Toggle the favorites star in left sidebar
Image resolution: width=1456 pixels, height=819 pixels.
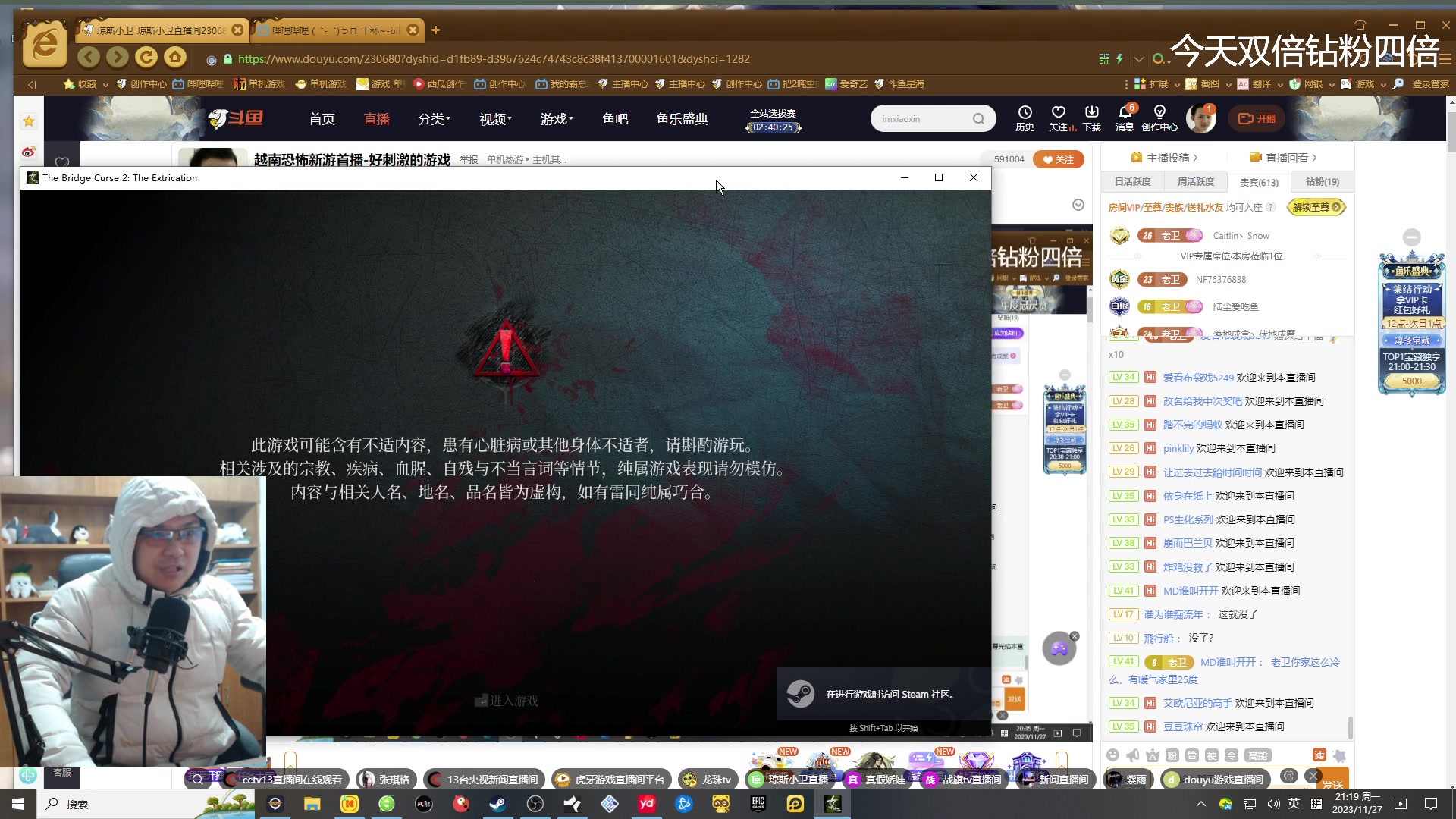click(29, 121)
